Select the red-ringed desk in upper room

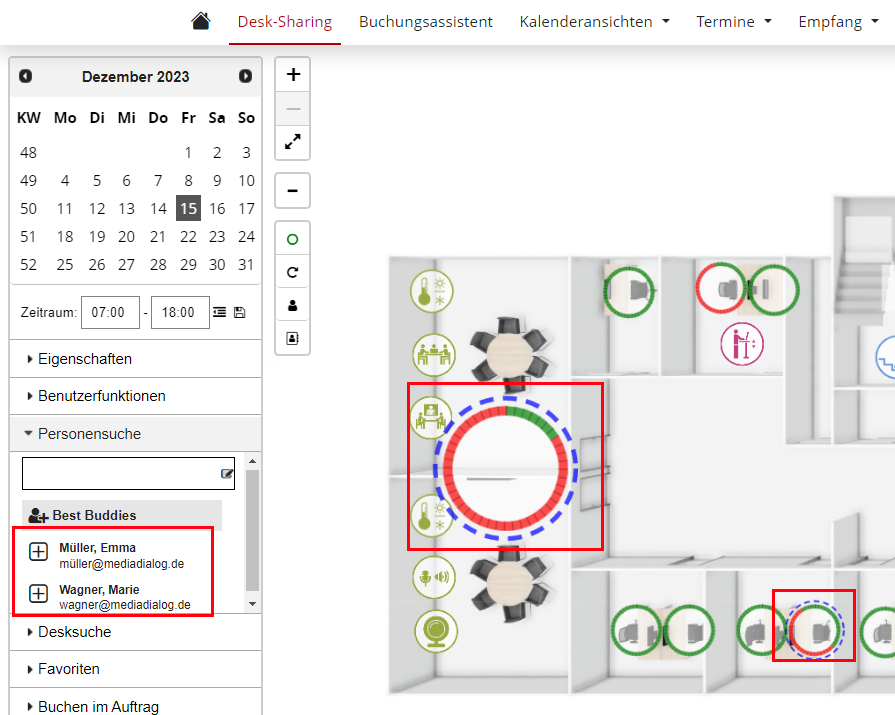[721, 289]
